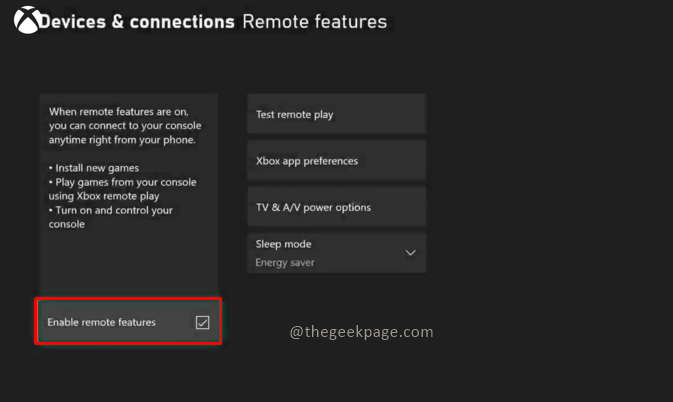The image size is (673, 402).
Task: Click the Xbox logo icon
Action: coord(27,20)
